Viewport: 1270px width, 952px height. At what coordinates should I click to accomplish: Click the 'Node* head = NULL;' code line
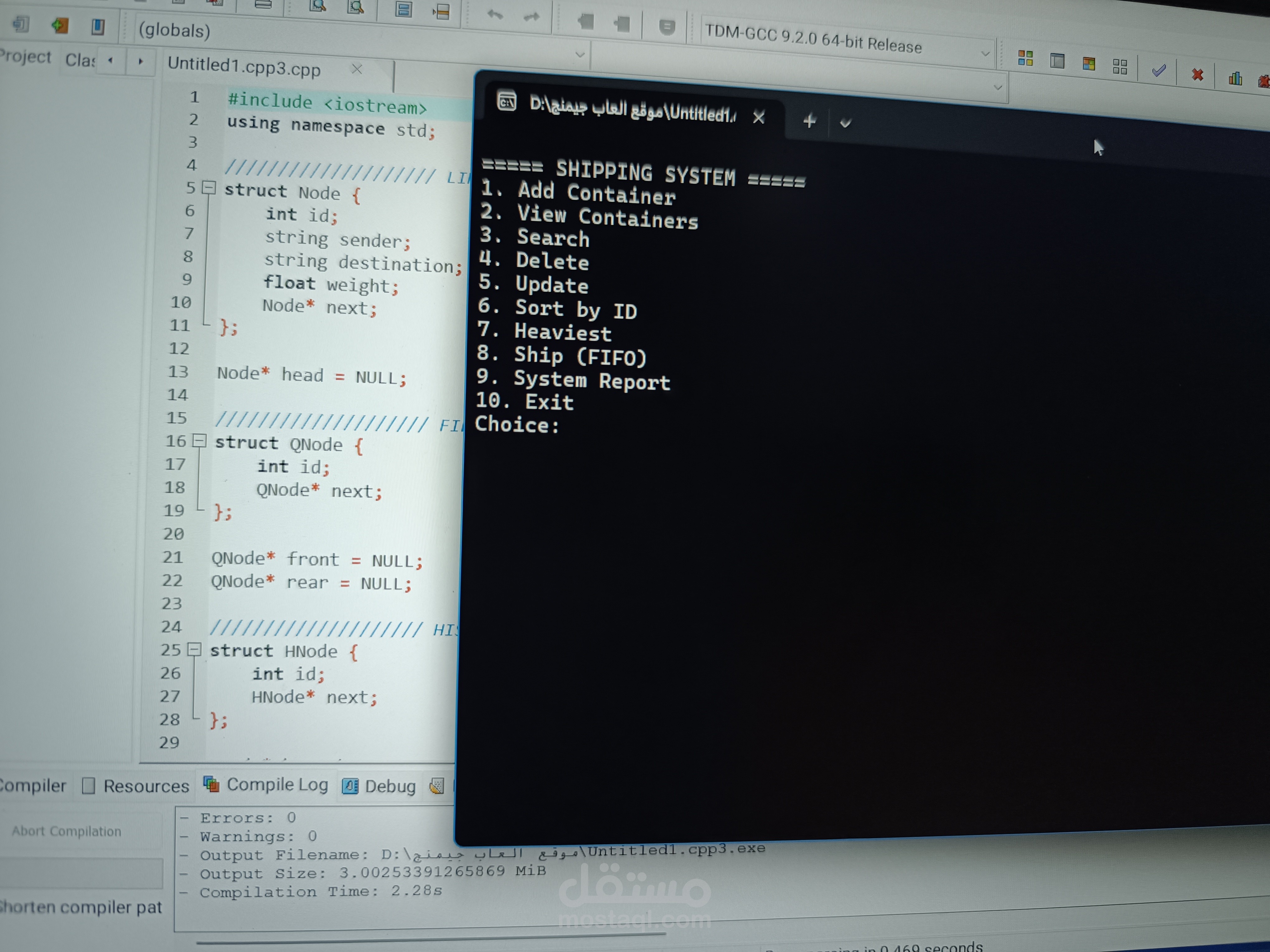pos(312,376)
